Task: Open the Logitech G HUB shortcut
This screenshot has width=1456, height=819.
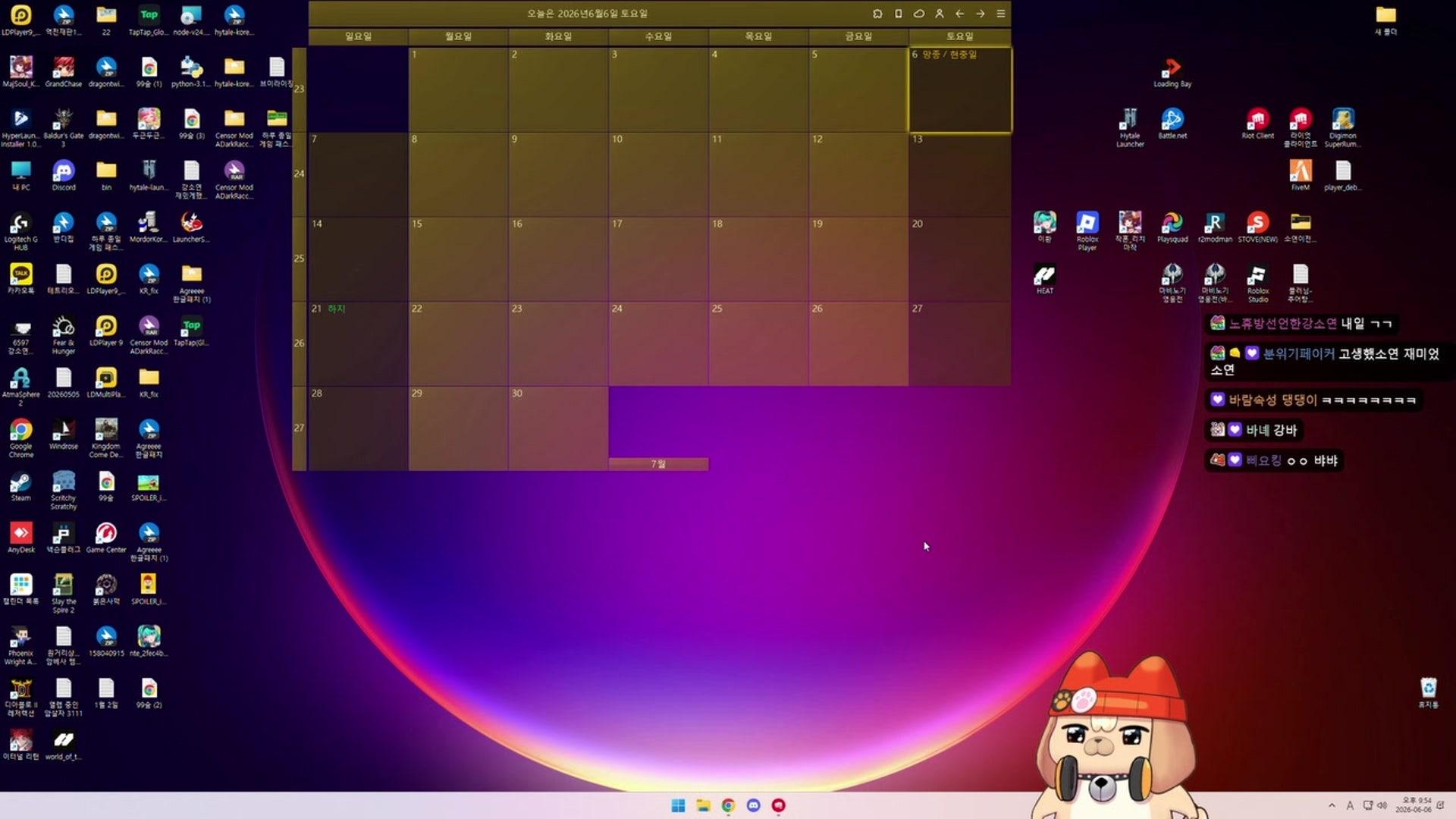Action: point(21,231)
